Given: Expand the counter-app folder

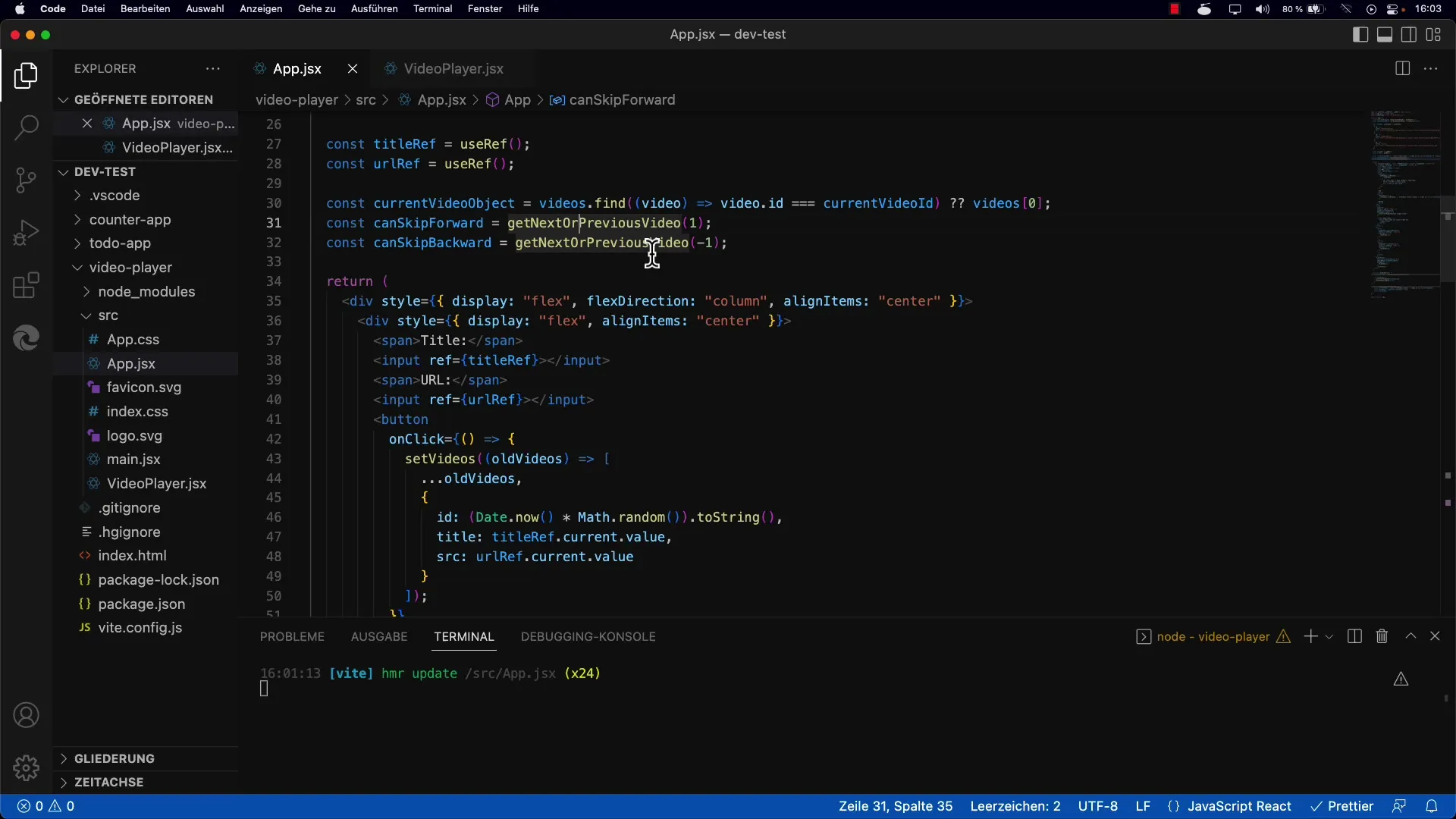Looking at the screenshot, I should [x=130, y=219].
